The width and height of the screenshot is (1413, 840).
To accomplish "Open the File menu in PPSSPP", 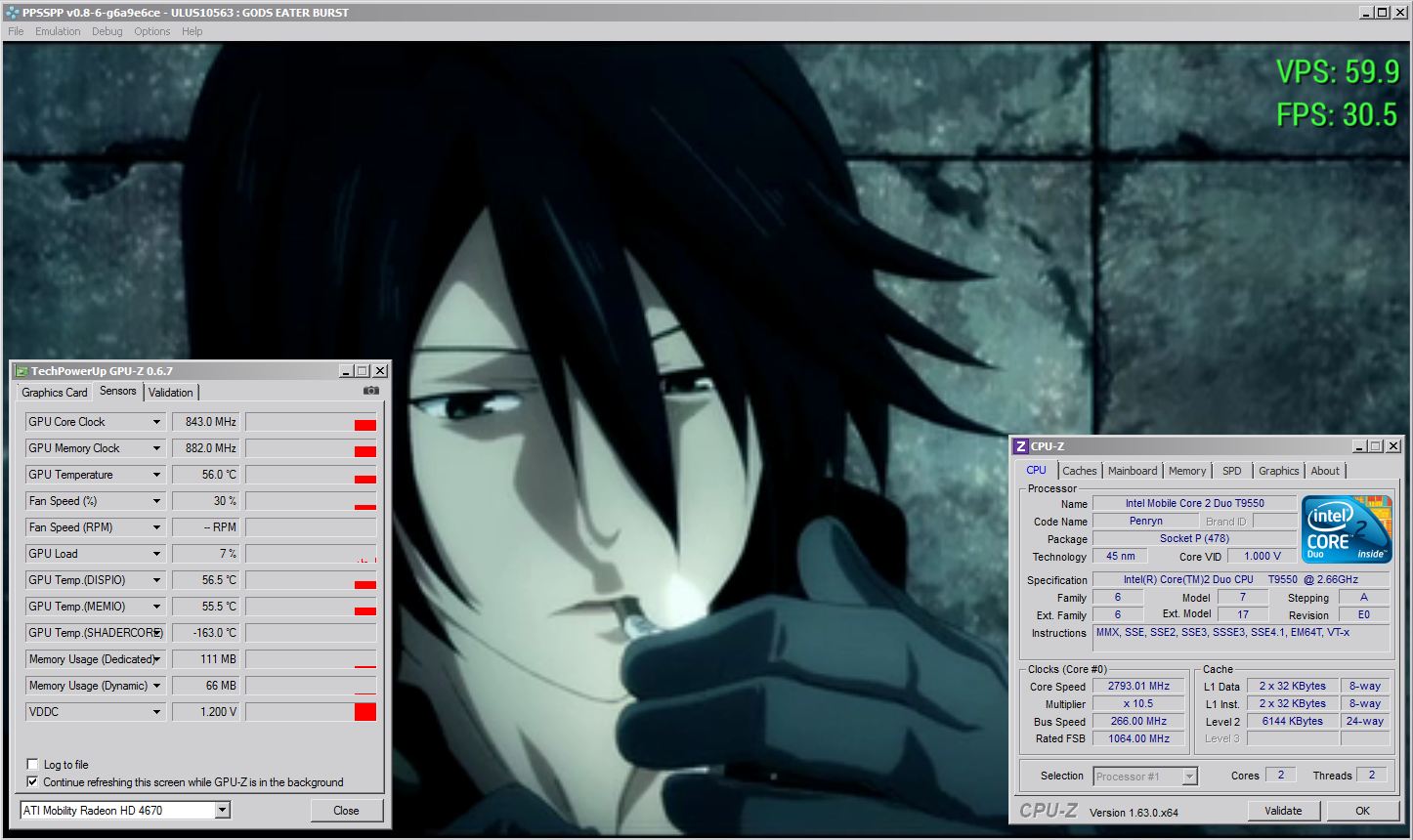I will [16, 31].
